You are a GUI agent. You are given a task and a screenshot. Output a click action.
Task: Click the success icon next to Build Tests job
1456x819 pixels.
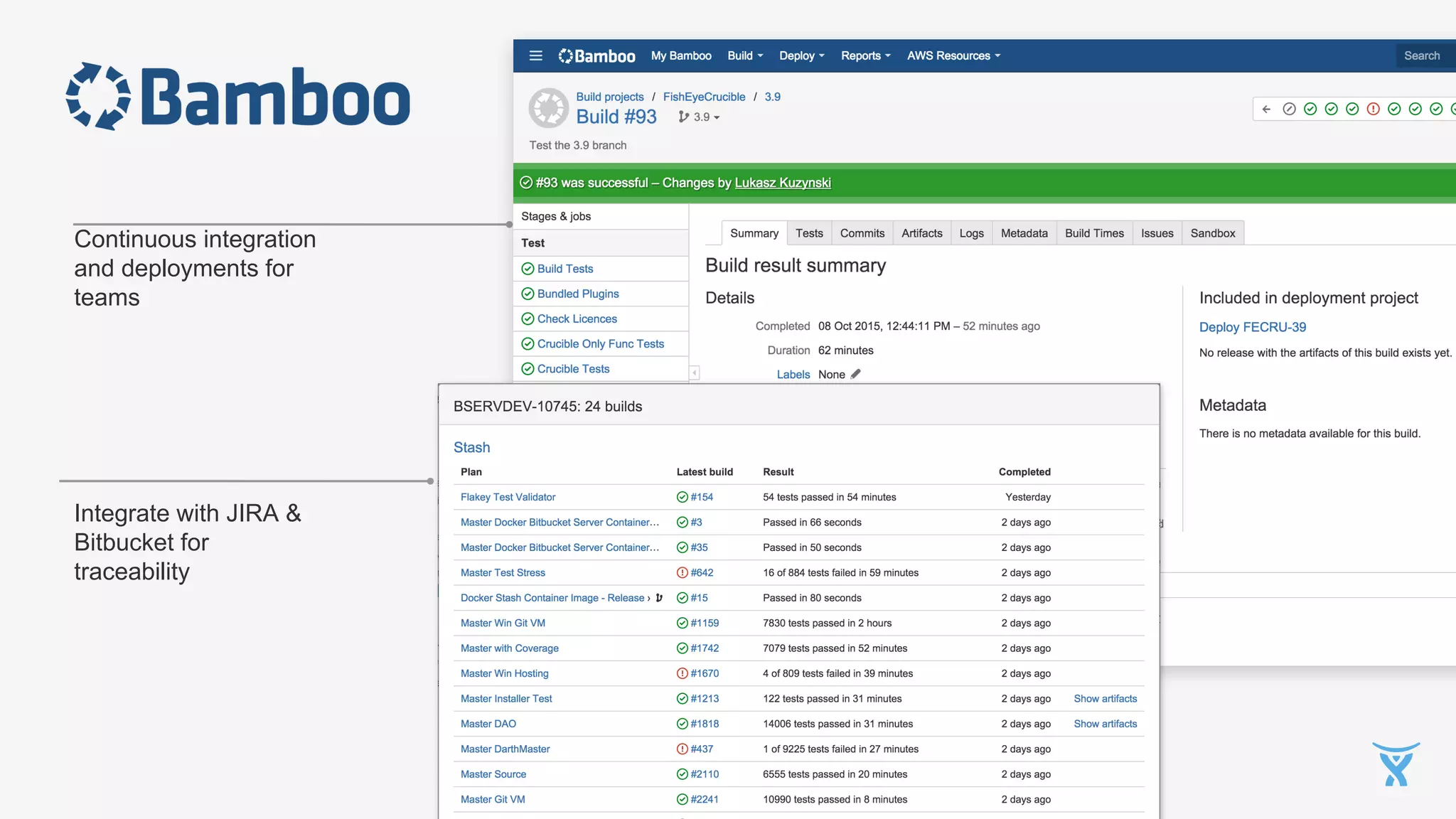[x=528, y=269]
